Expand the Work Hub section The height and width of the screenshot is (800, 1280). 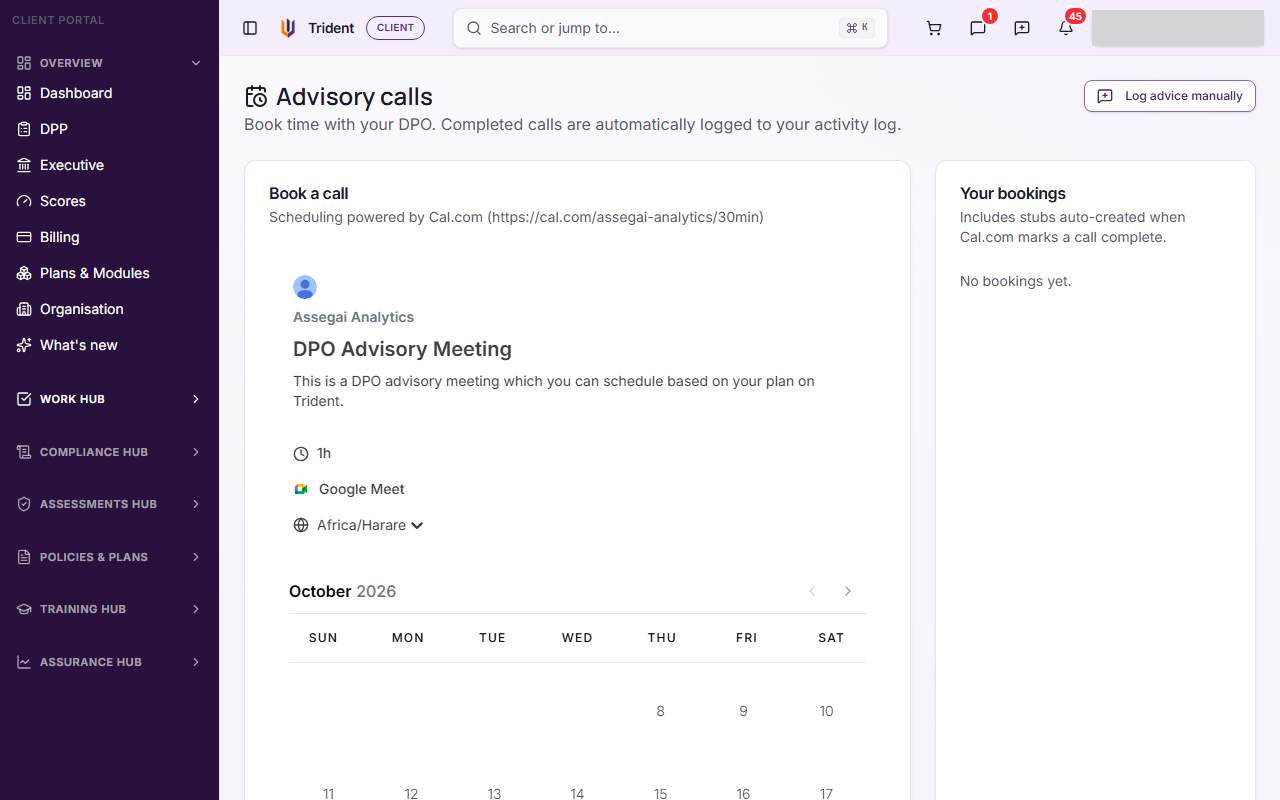109,399
